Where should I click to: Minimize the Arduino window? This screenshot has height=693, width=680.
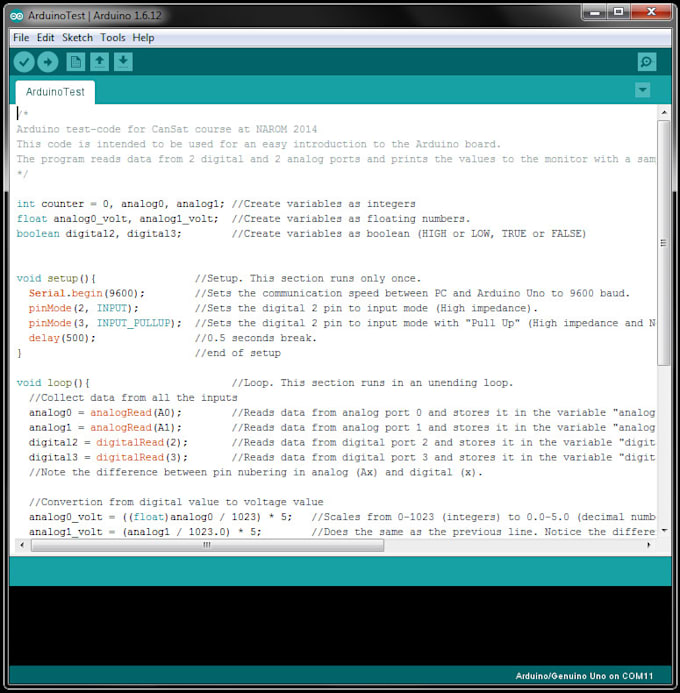point(595,12)
